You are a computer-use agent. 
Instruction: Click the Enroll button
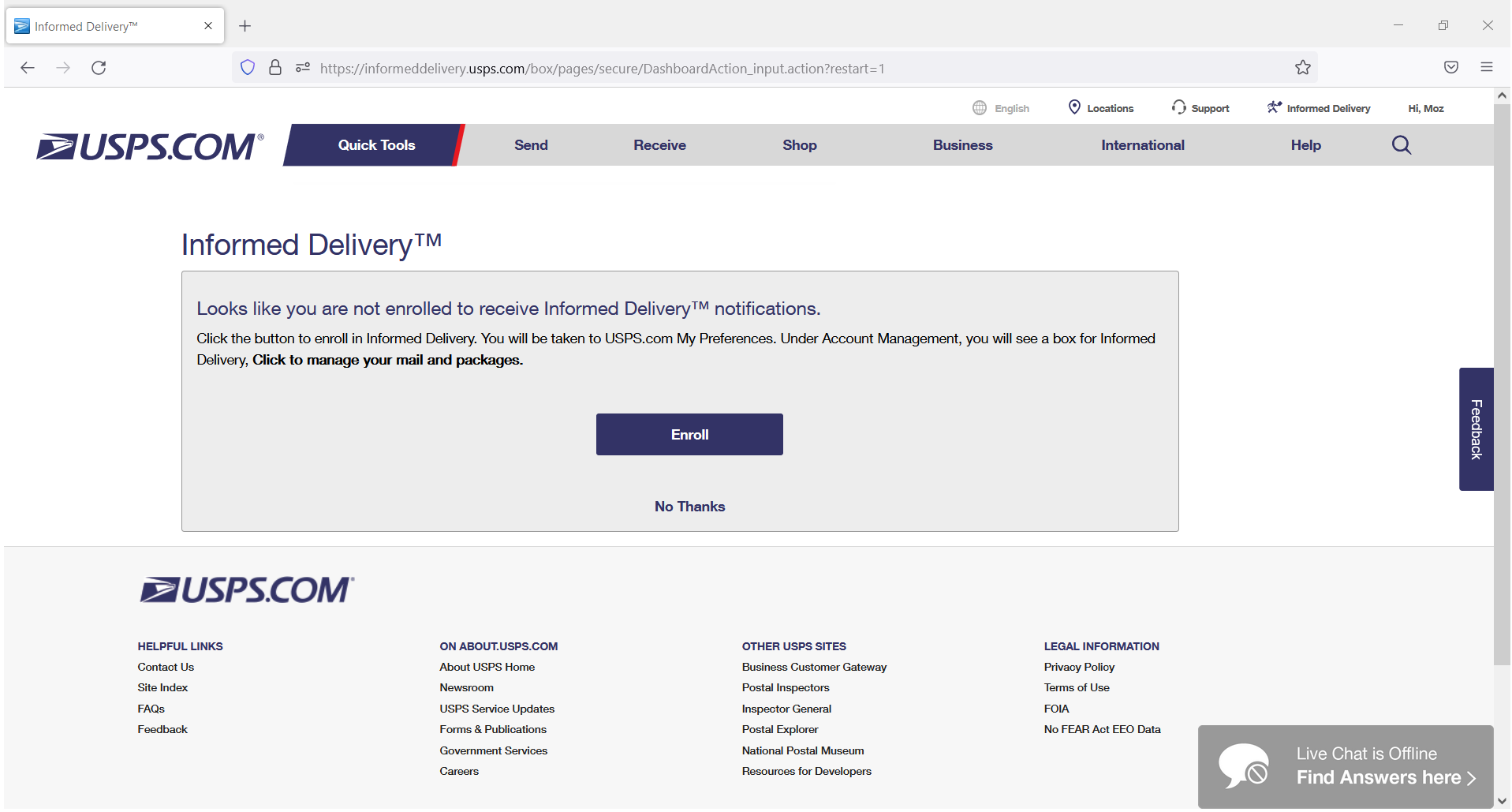[689, 435]
